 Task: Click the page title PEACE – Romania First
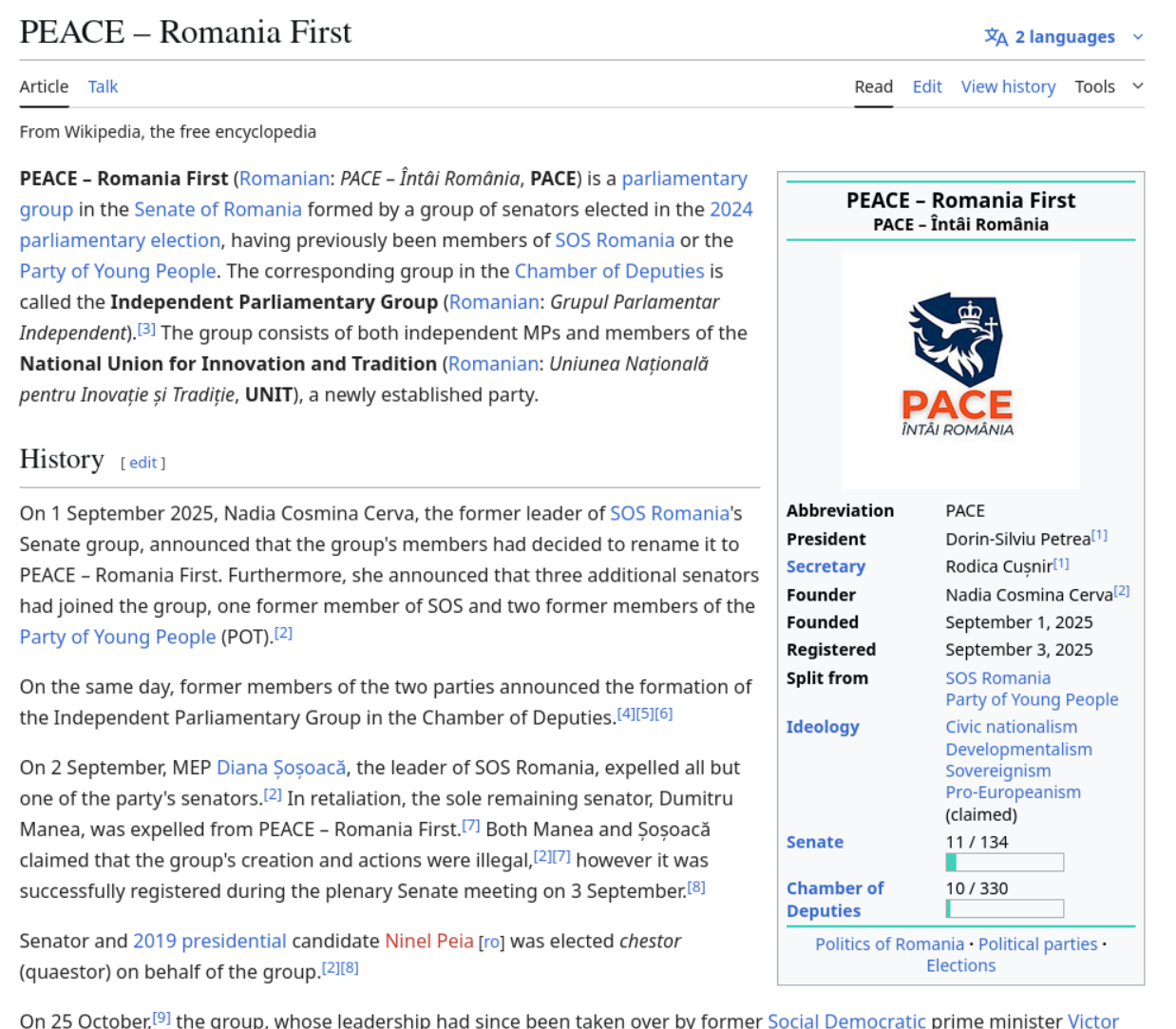186,32
